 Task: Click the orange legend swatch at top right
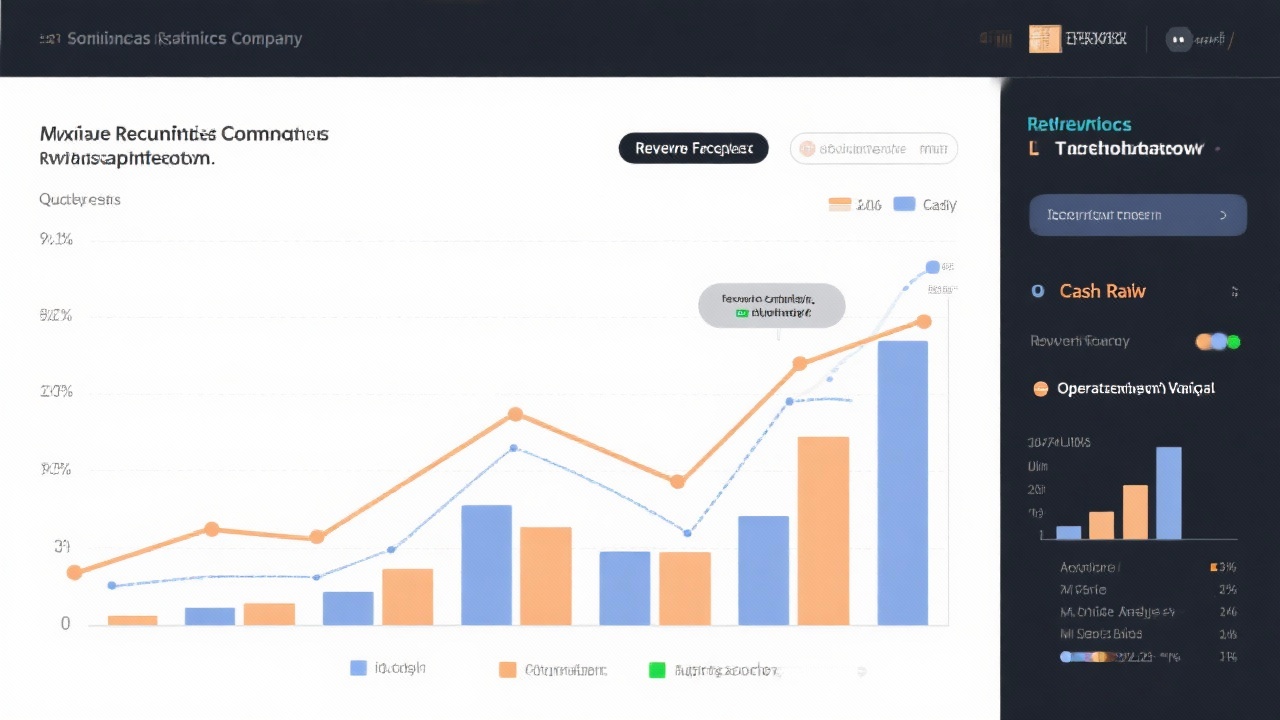click(840, 204)
